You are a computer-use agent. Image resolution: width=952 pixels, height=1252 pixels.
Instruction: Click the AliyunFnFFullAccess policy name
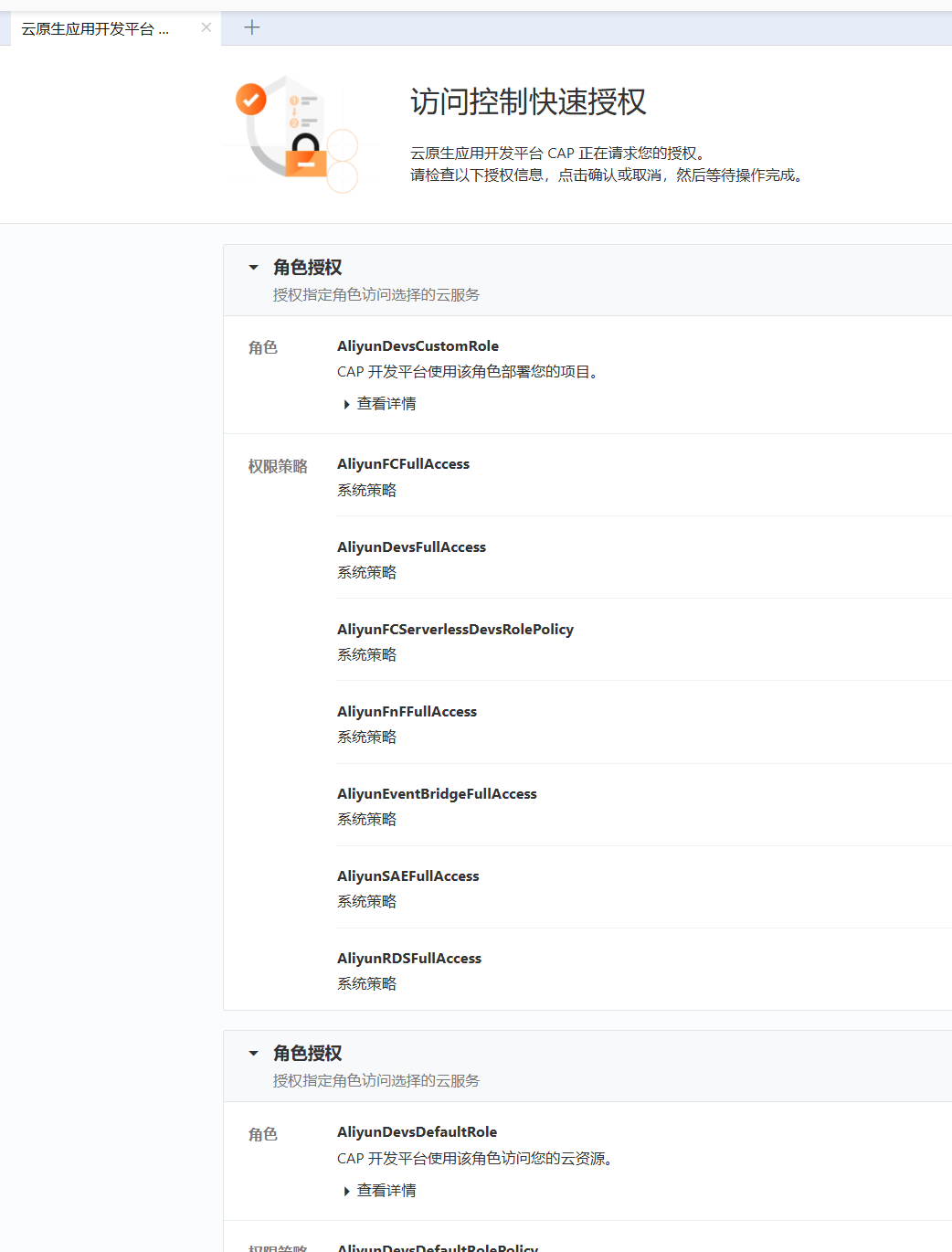pyautogui.click(x=407, y=712)
